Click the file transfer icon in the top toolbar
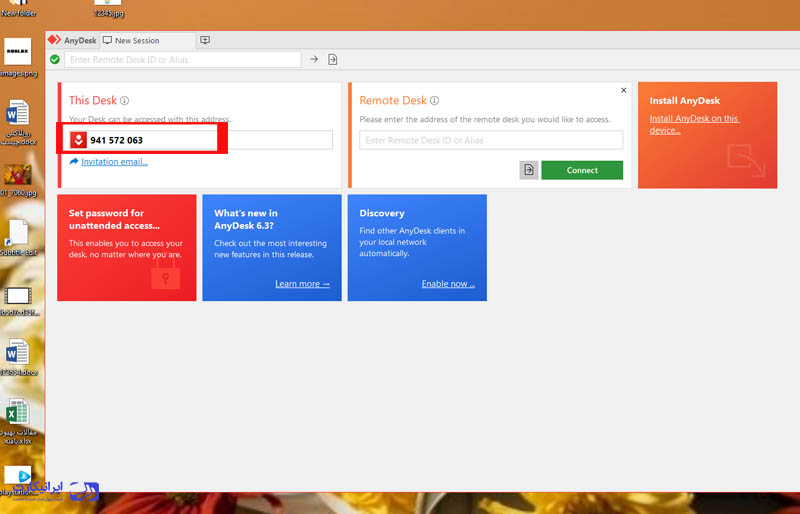The height and width of the screenshot is (514, 800). pos(333,60)
